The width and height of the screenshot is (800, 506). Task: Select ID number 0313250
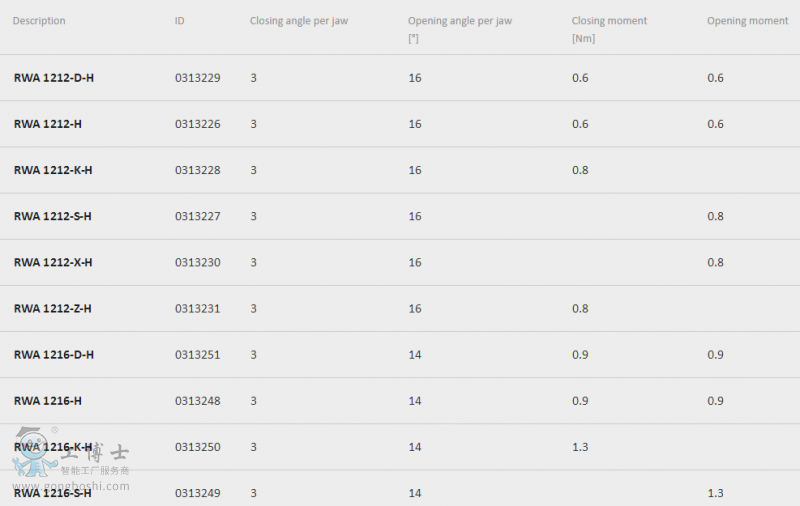[x=197, y=447]
